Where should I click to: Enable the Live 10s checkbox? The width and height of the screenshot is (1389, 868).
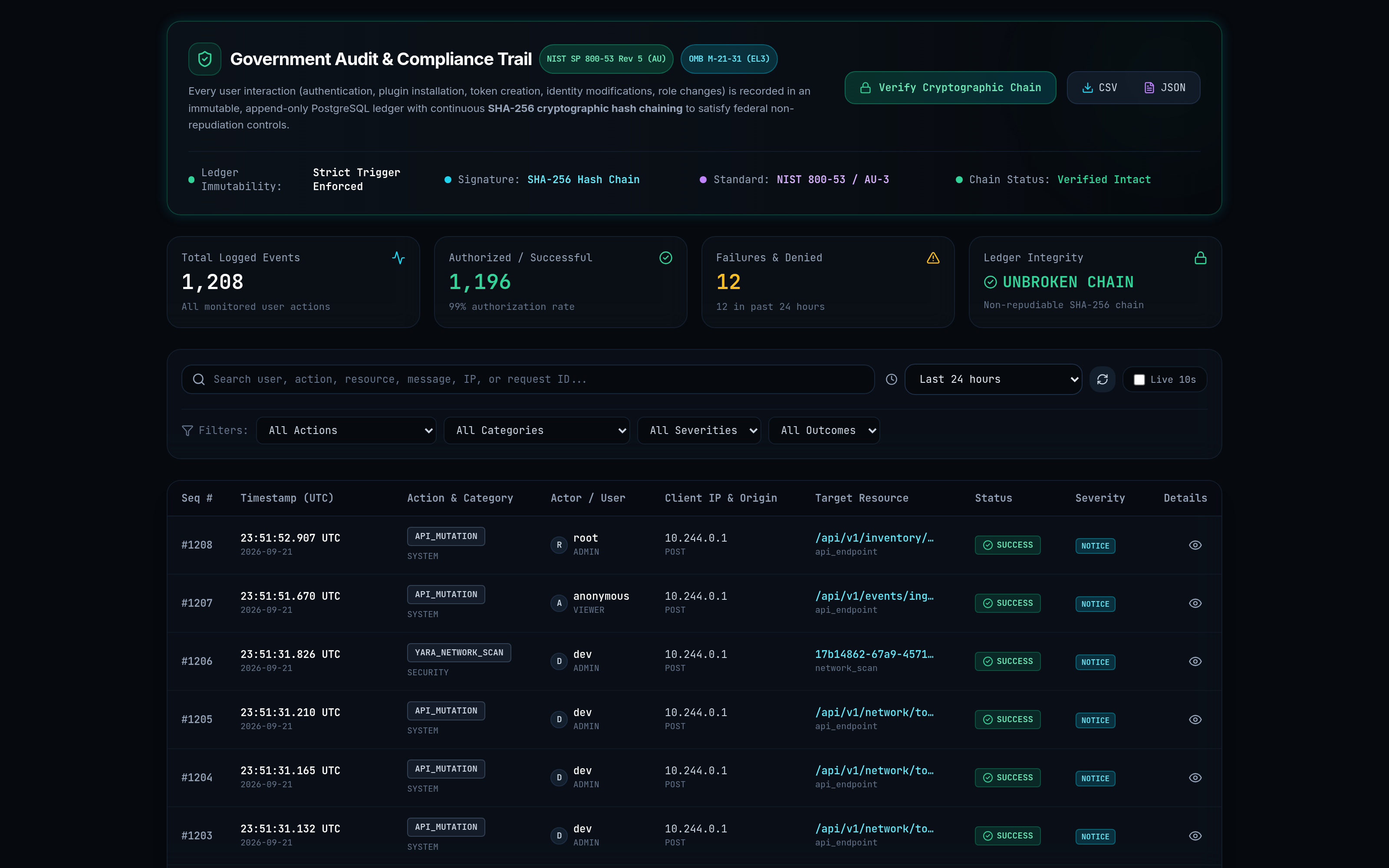point(1139,379)
